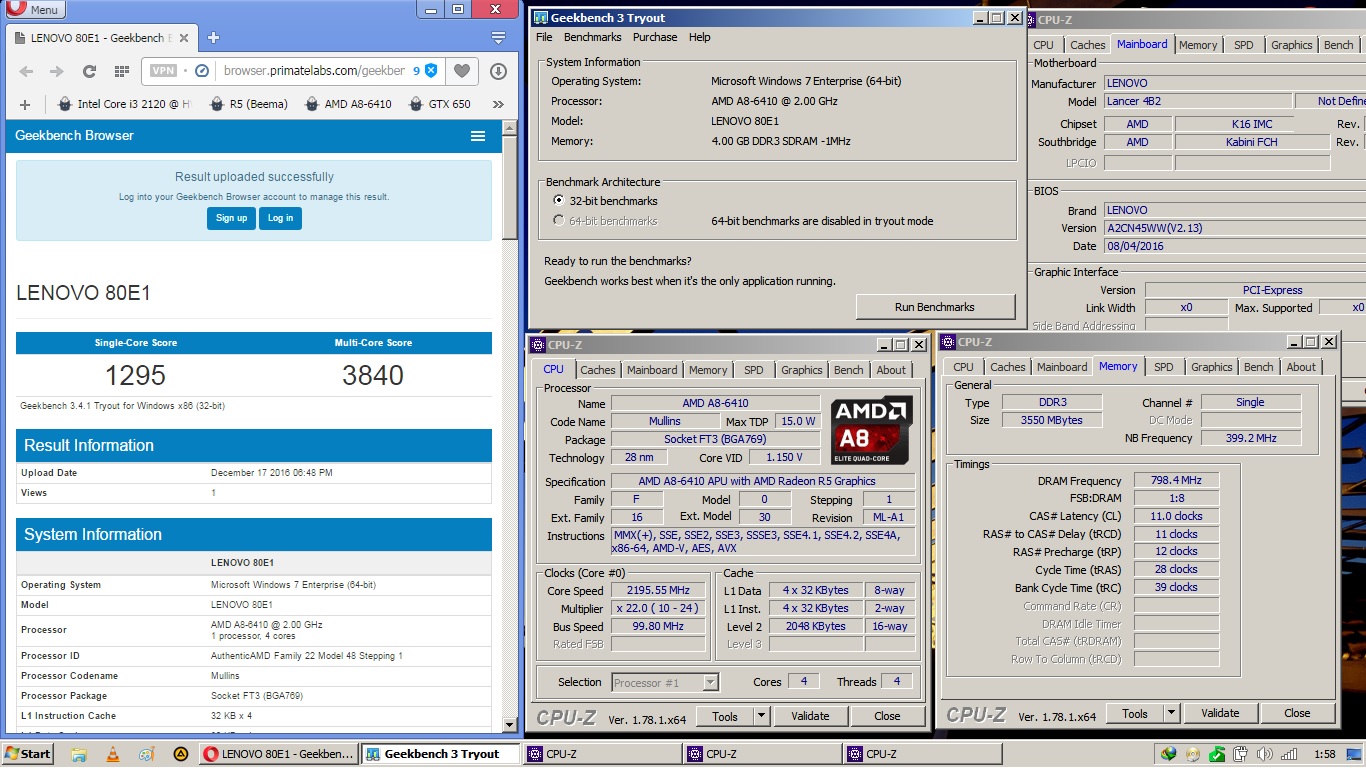This screenshot has height=768, width=1366.
Task: Open the Opera Menu button
Action: click(34, 10)
